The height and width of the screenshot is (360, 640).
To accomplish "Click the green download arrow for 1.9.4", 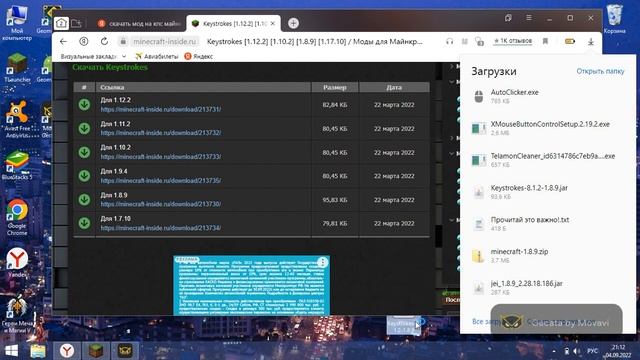I will (84, 176).
